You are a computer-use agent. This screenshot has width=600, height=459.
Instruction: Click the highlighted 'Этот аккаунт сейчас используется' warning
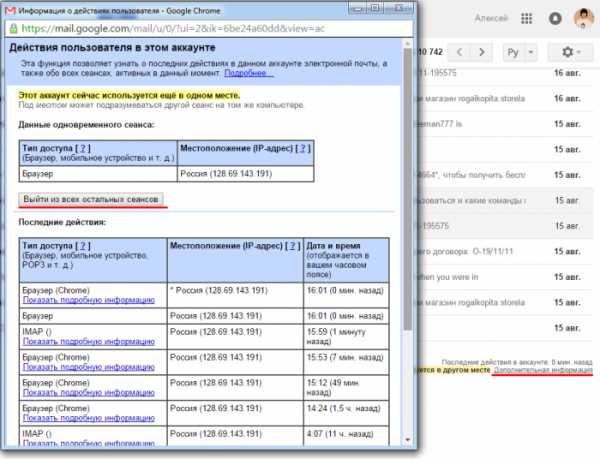tap(129, 95)
